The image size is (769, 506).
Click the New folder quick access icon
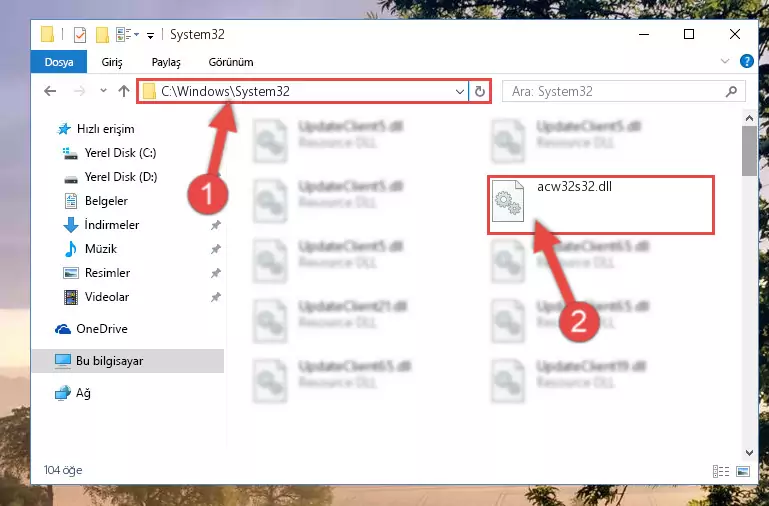[102, 34]
